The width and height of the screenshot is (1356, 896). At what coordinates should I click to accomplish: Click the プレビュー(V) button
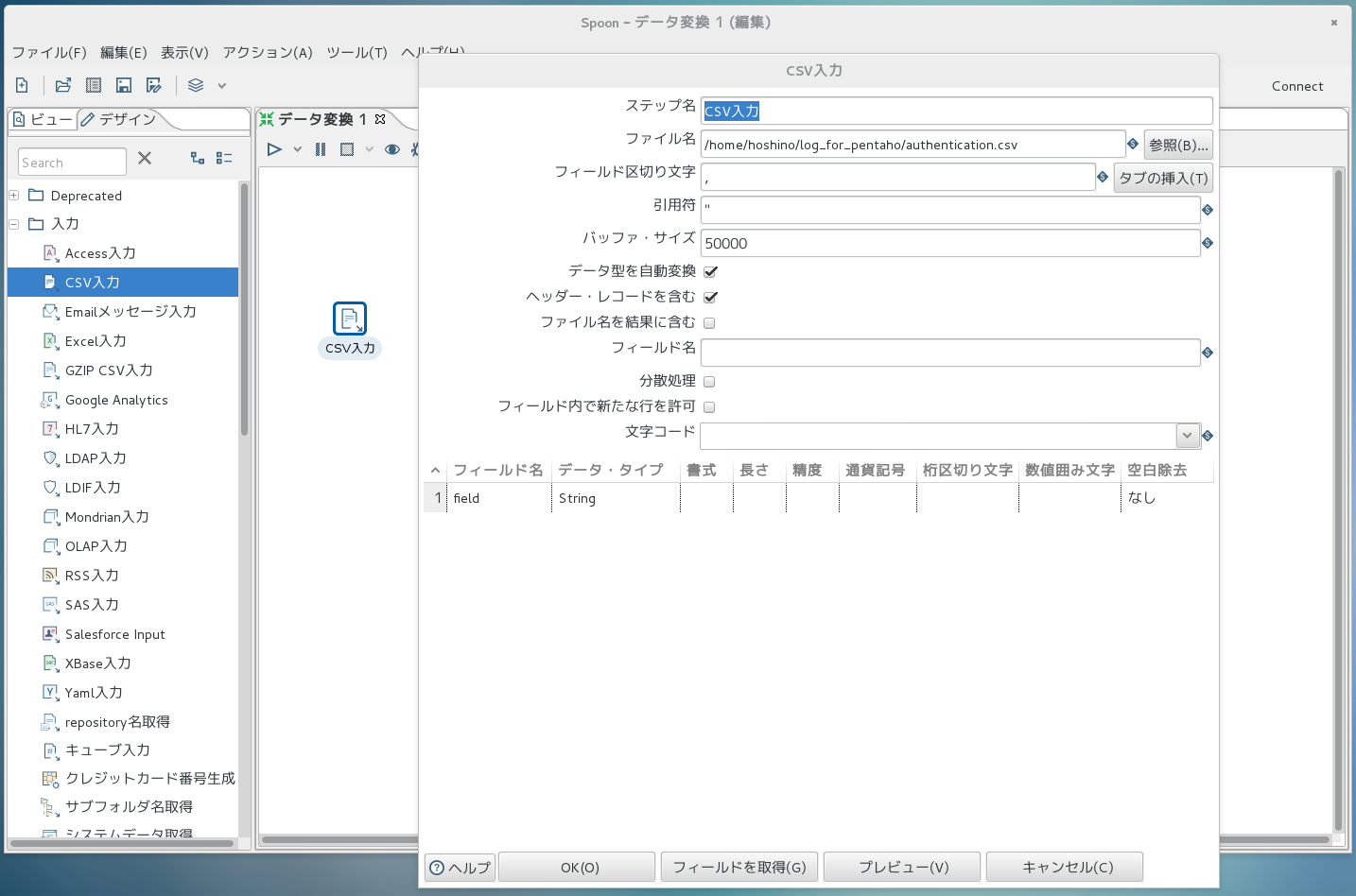(903, 867)
